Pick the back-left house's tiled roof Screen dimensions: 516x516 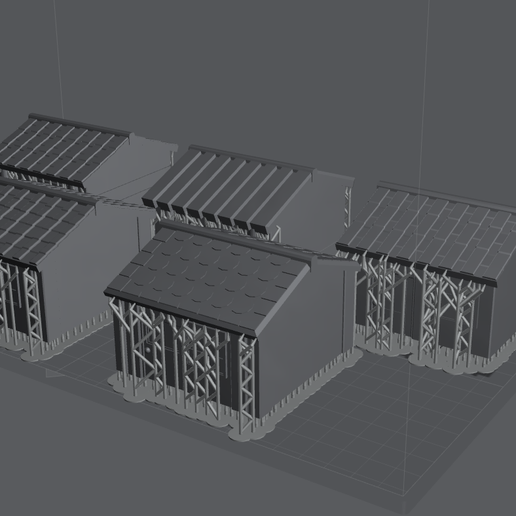click(x=63, y=150)
